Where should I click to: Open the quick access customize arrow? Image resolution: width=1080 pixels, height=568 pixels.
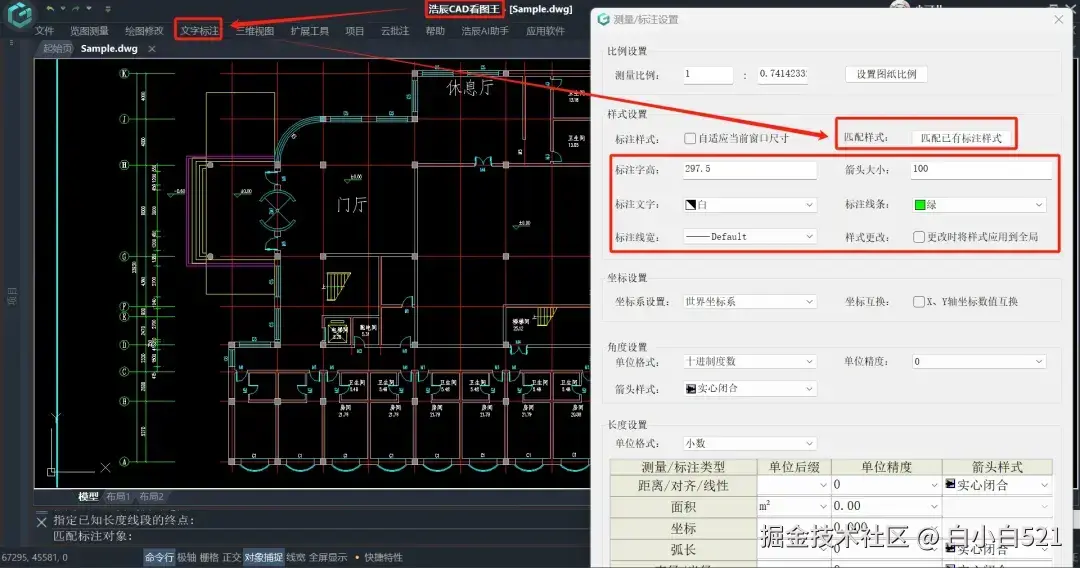[x=108, y=9]
